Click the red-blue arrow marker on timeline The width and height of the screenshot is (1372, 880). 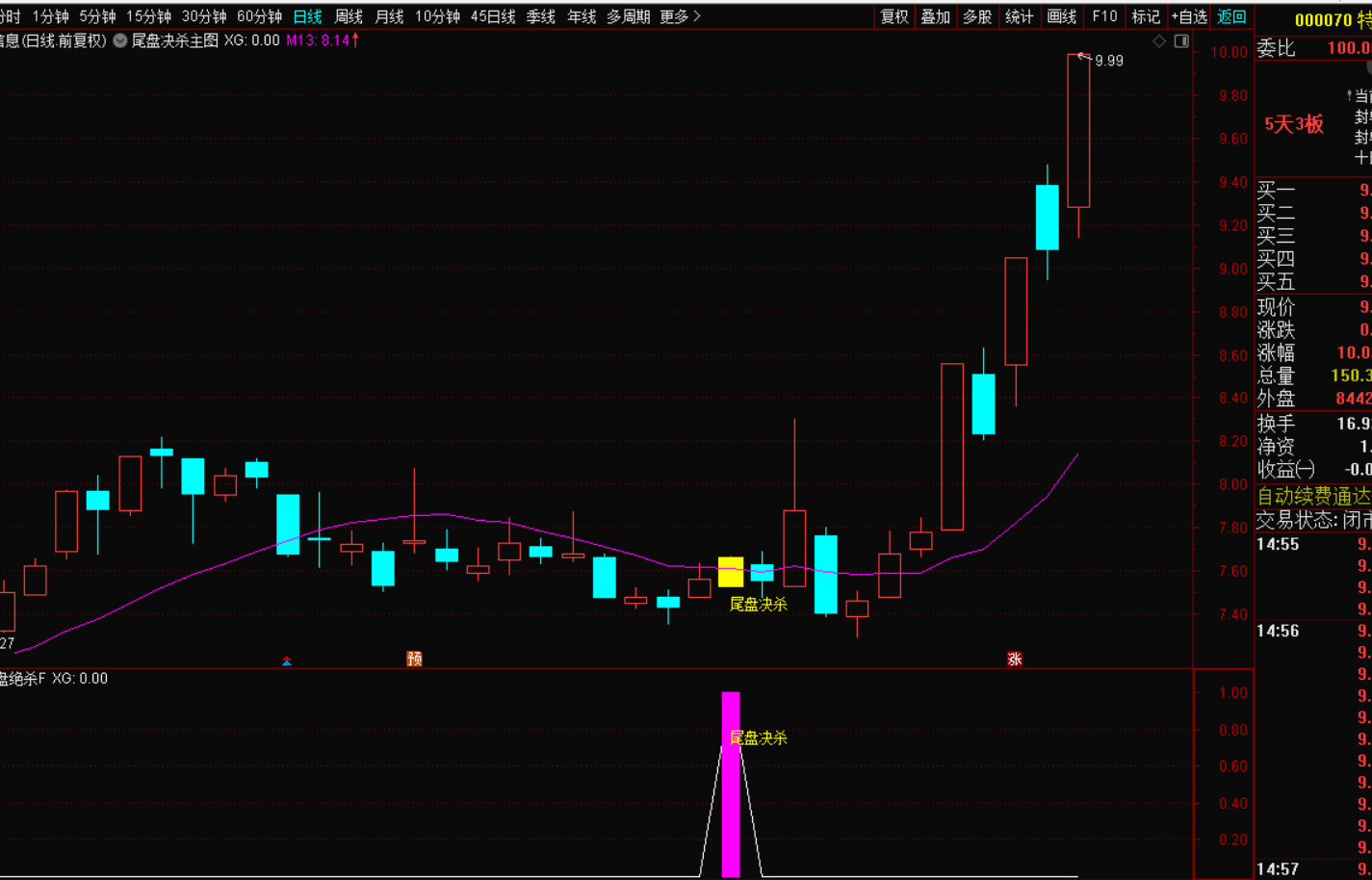pos(287,660)
